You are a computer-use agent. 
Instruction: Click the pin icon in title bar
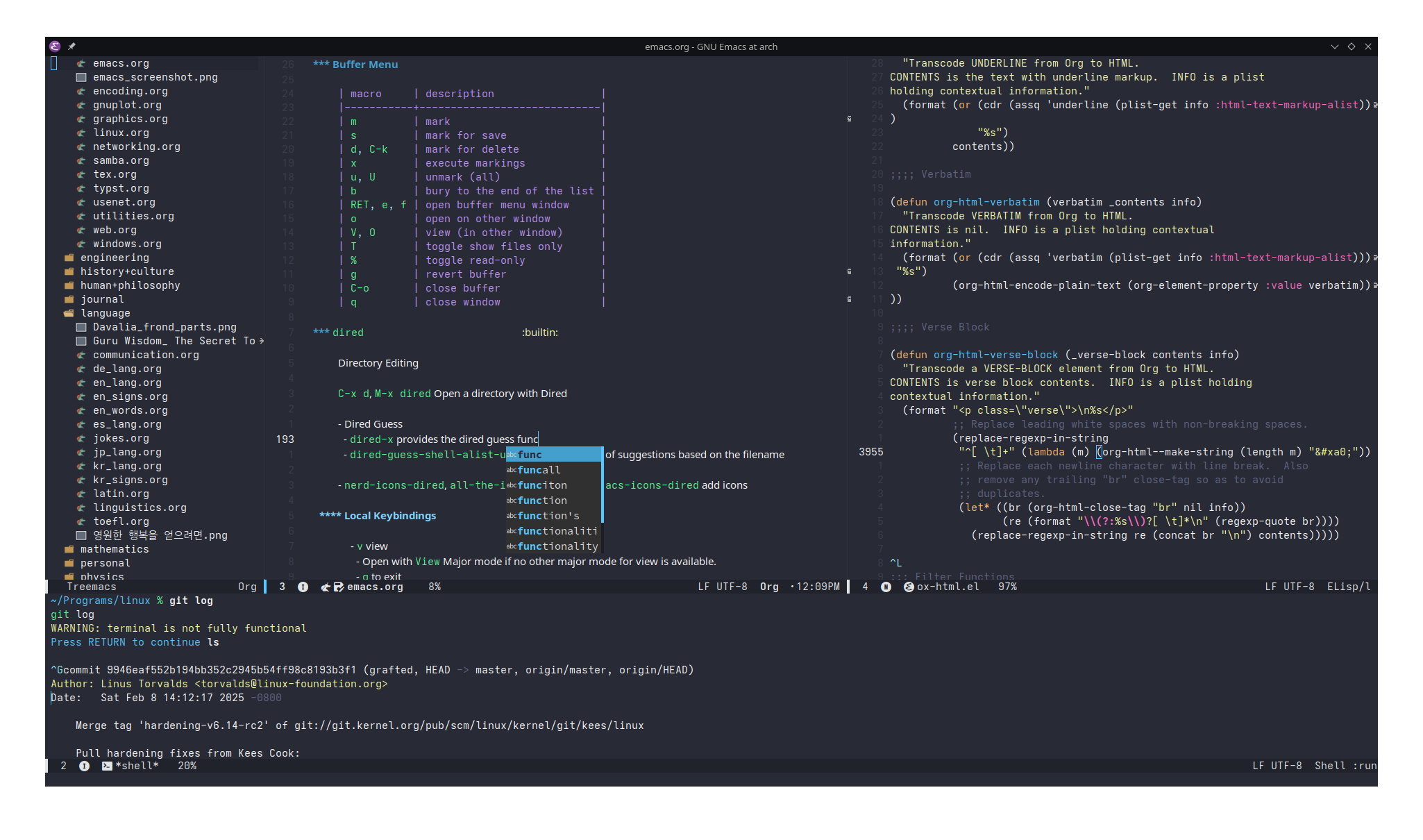point(71,47)
